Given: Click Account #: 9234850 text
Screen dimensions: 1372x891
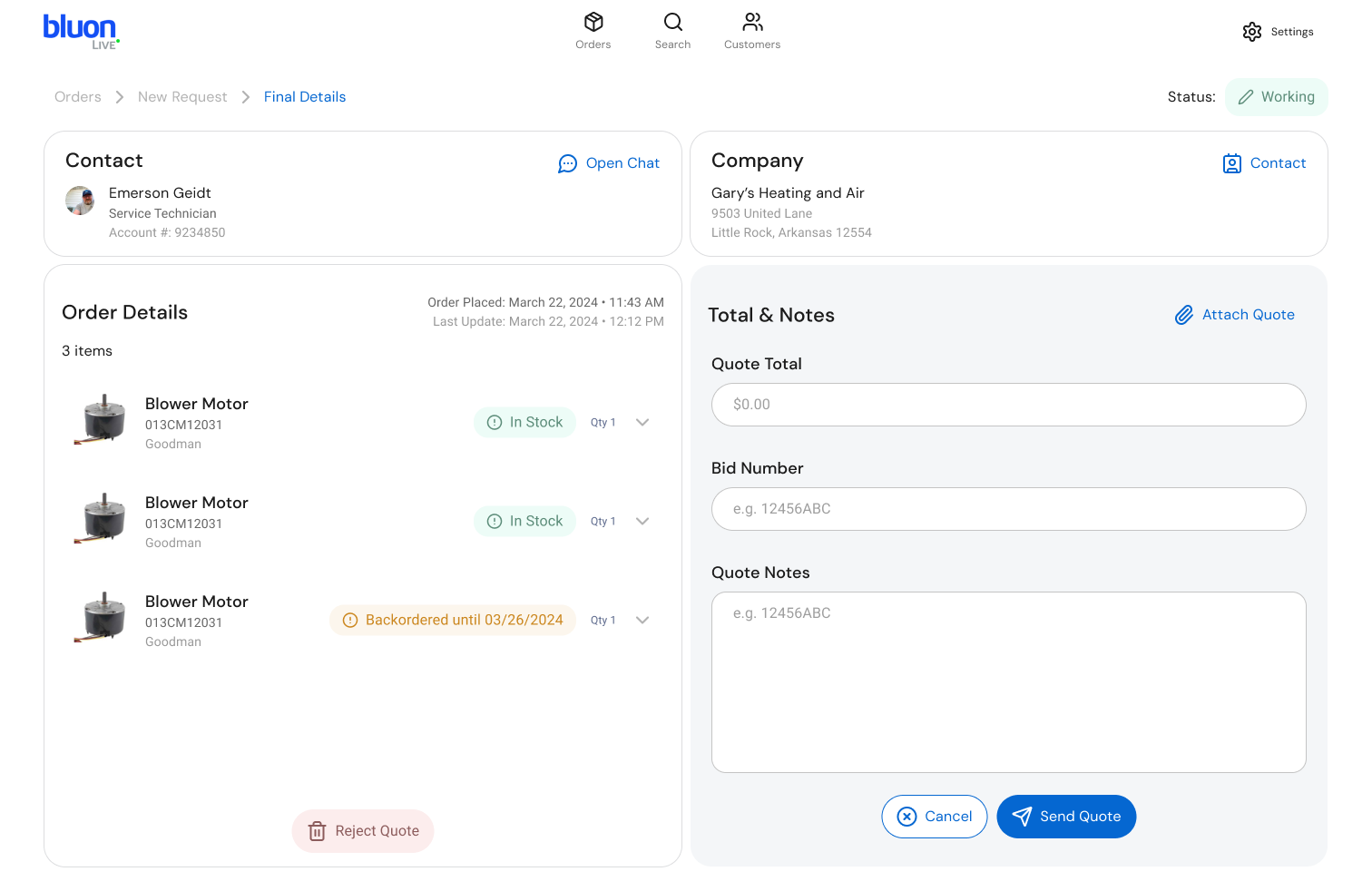Looking at the screenshot, I should point(167,233).
